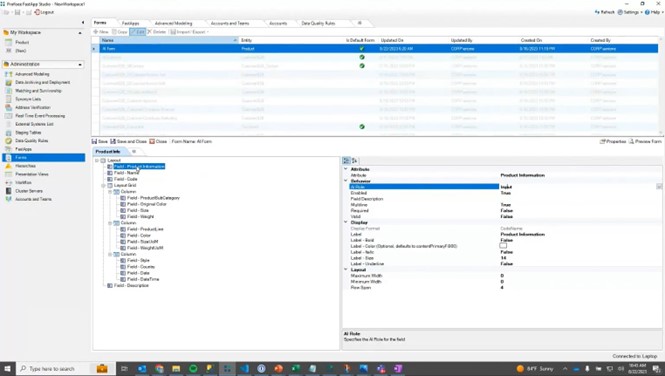Switch to the Advanced Modeling tab
665x376 pixels.
point(173,23)
